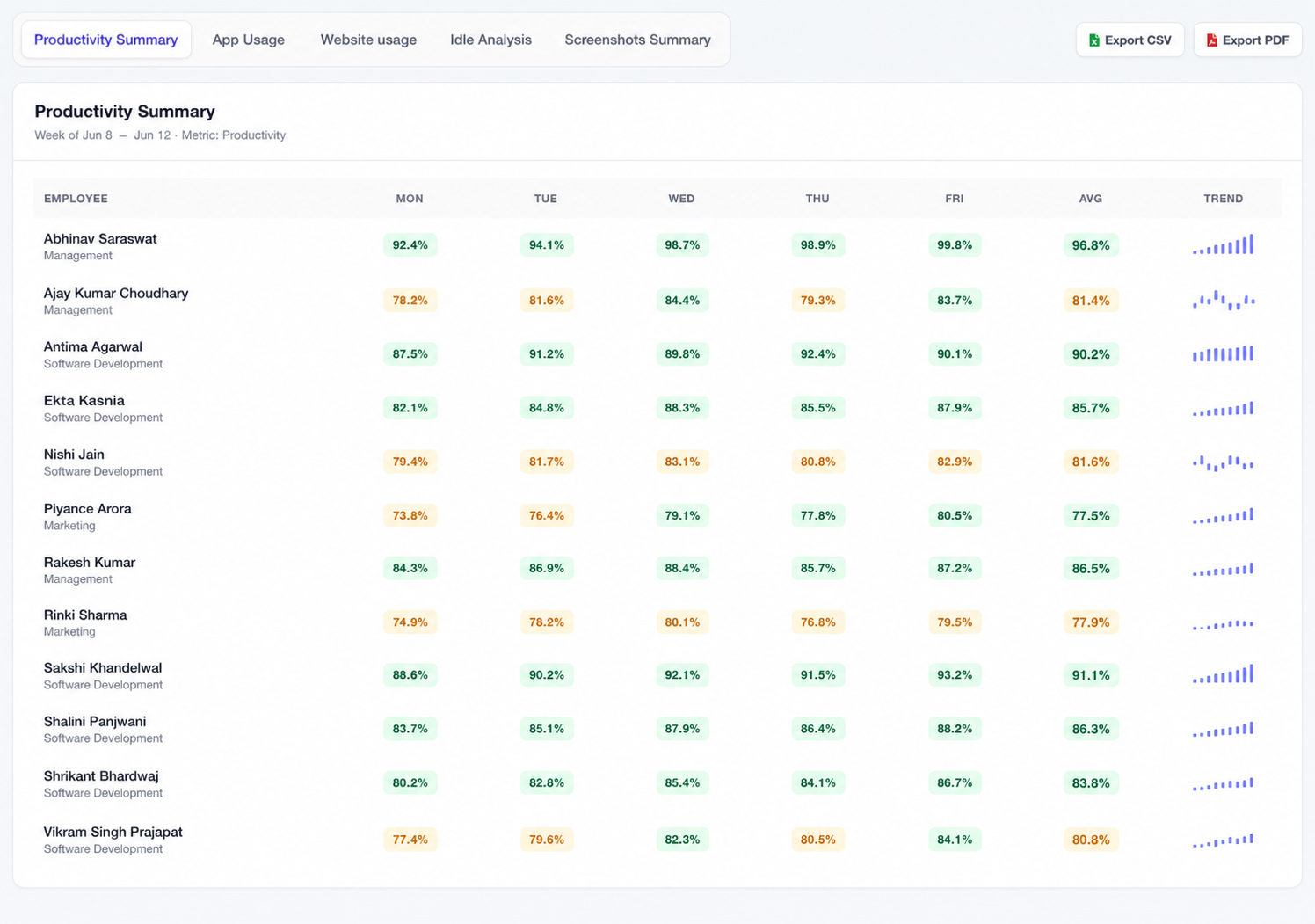Open the Screenshots Summary tab
The height and width of the screenshot is (924, 1315).
637,40
